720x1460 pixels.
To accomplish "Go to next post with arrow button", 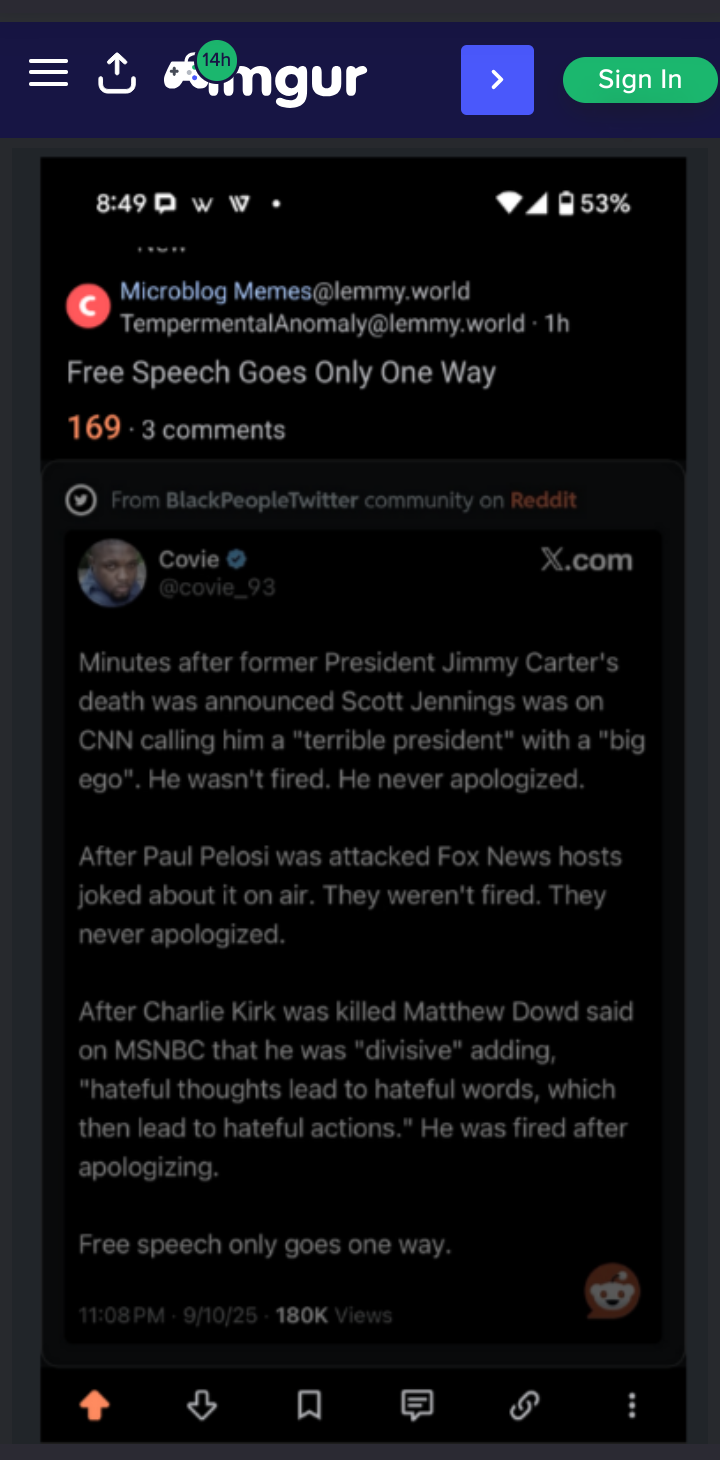I will click(497, 80).
